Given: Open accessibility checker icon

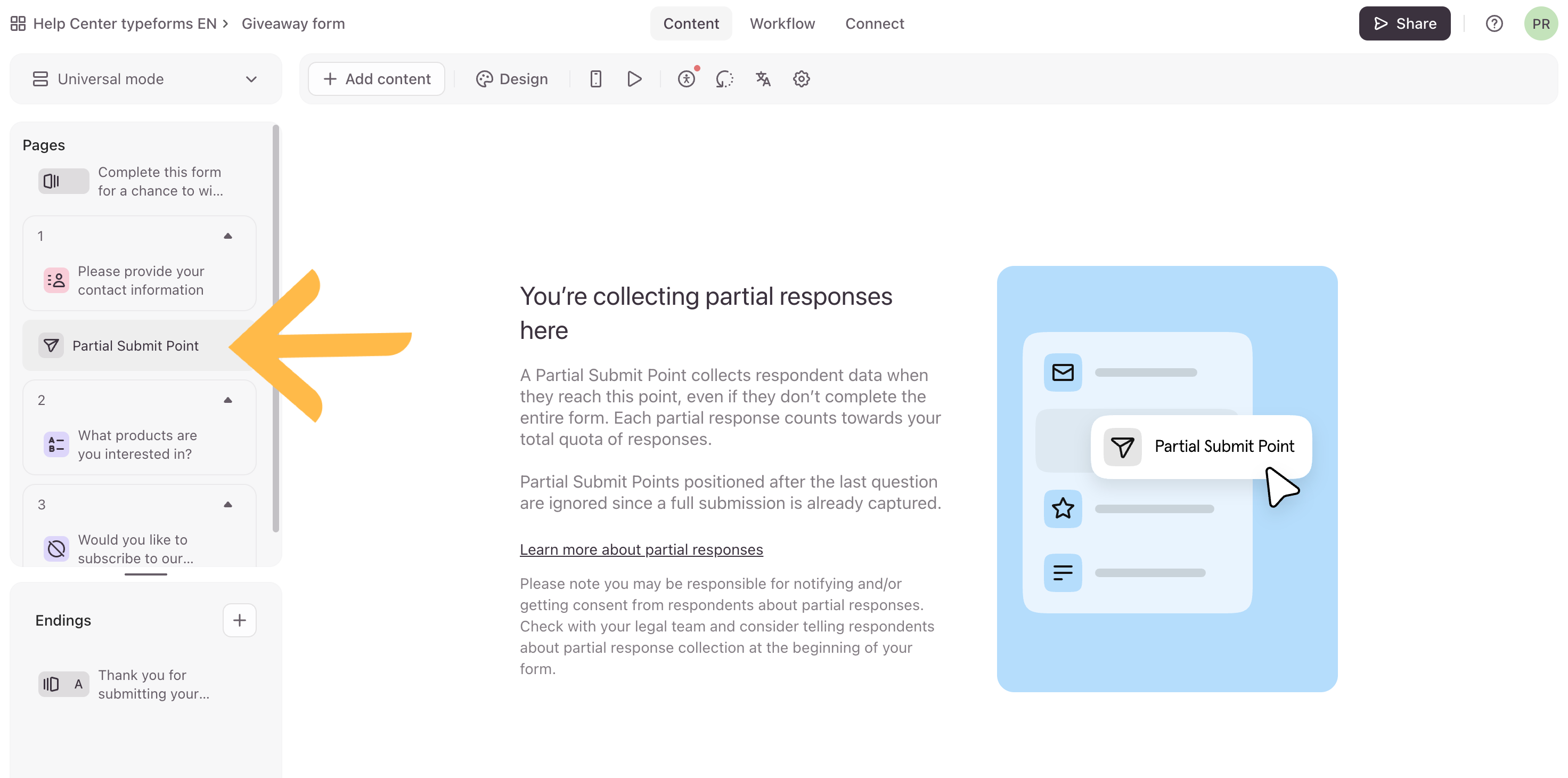Looking at the screenshot, I should pyautogui.click(x=686, y=79).
